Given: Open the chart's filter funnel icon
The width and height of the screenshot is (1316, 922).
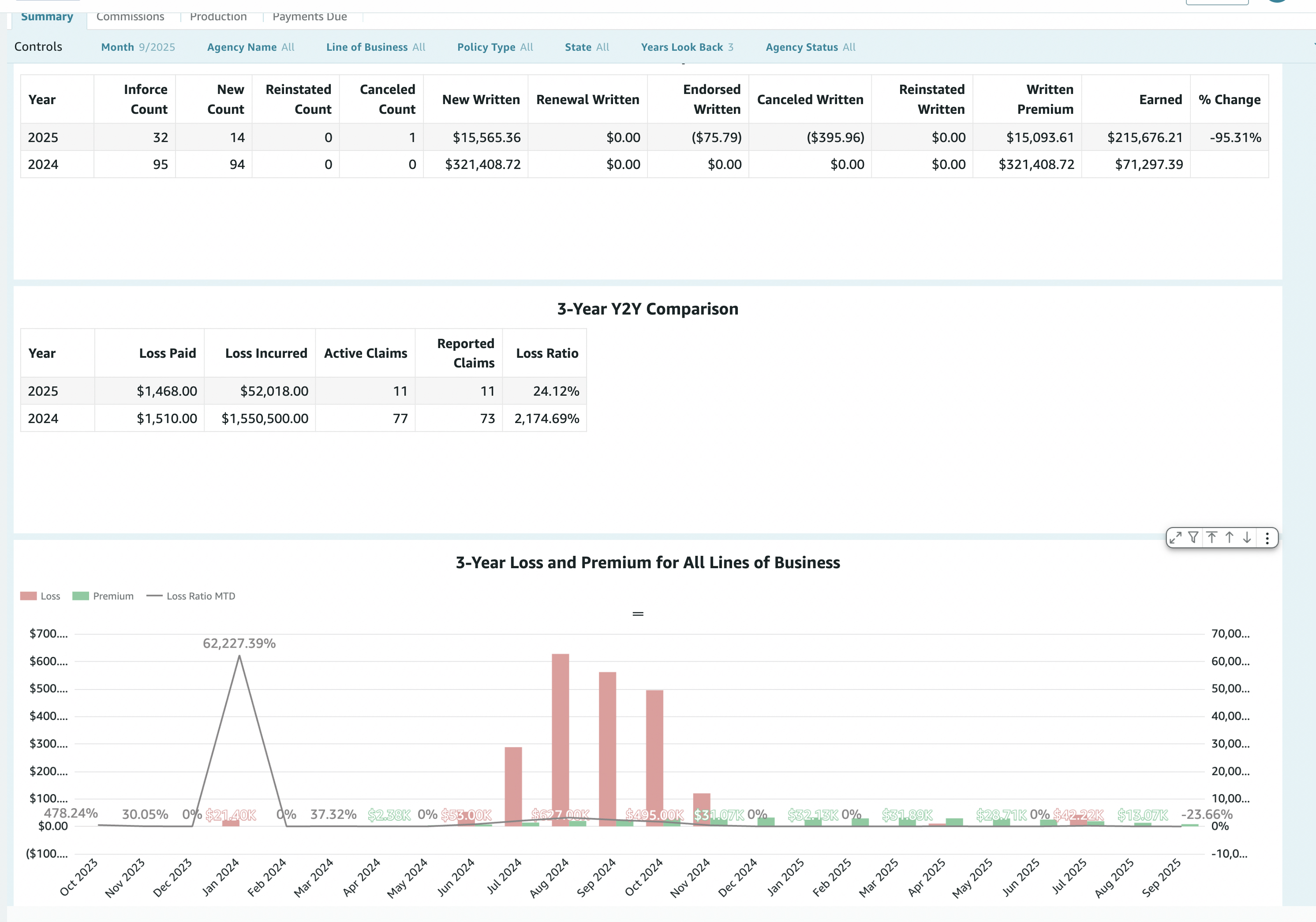Looking at the screenshot, I should coord(1193,537).
